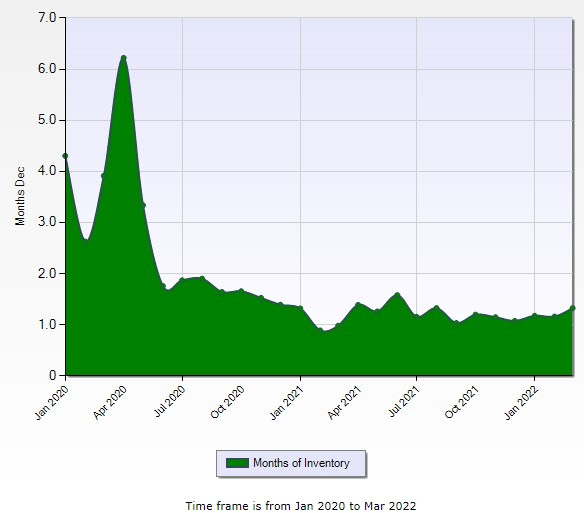Screen dimensions: 584x513
Task: Click the Oct 2020 x-axis label
Action: pyautogui.click(x=227, y=402)
